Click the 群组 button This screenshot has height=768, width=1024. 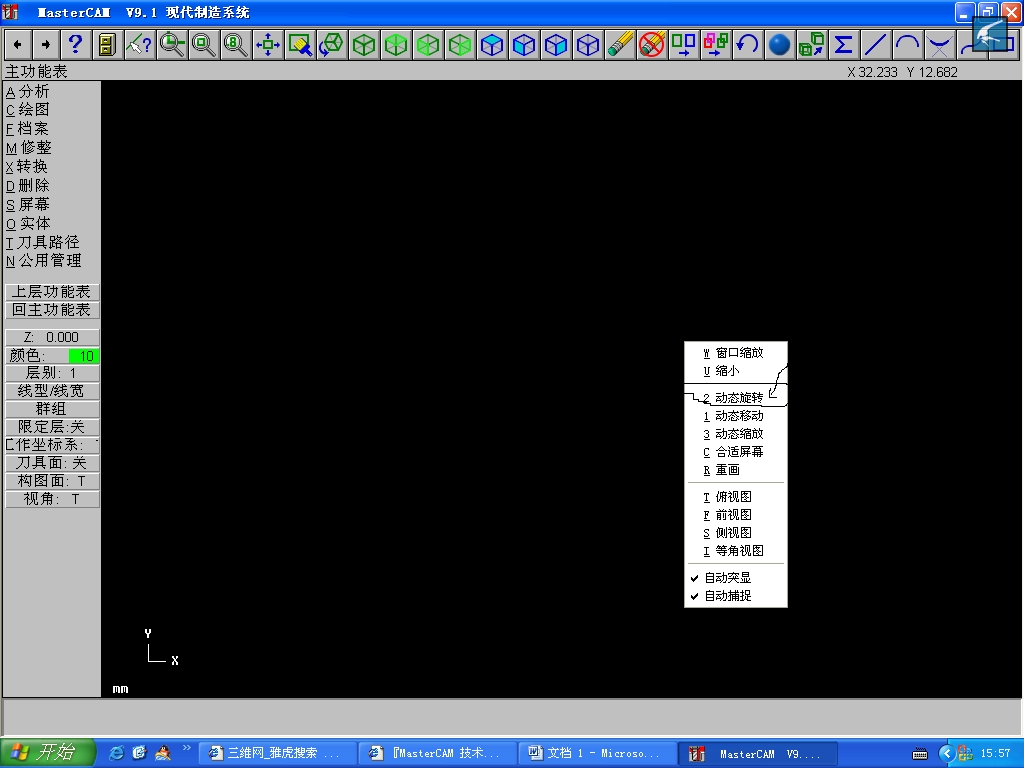(52, 409)
